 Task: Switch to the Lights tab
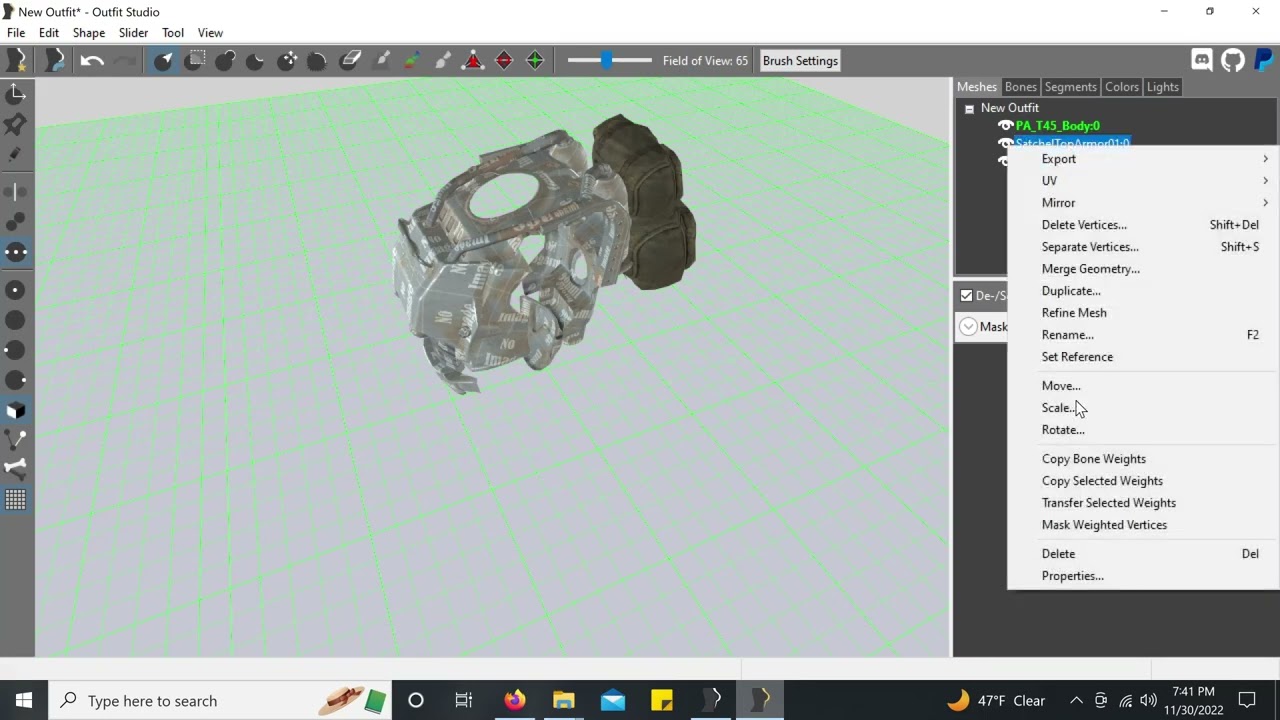point(1162,87)
